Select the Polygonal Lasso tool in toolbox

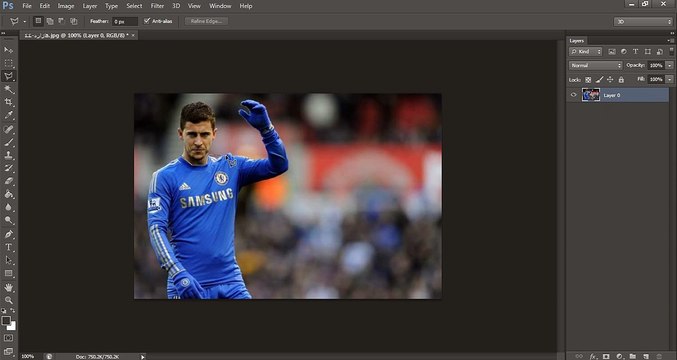tap(8, 76)
